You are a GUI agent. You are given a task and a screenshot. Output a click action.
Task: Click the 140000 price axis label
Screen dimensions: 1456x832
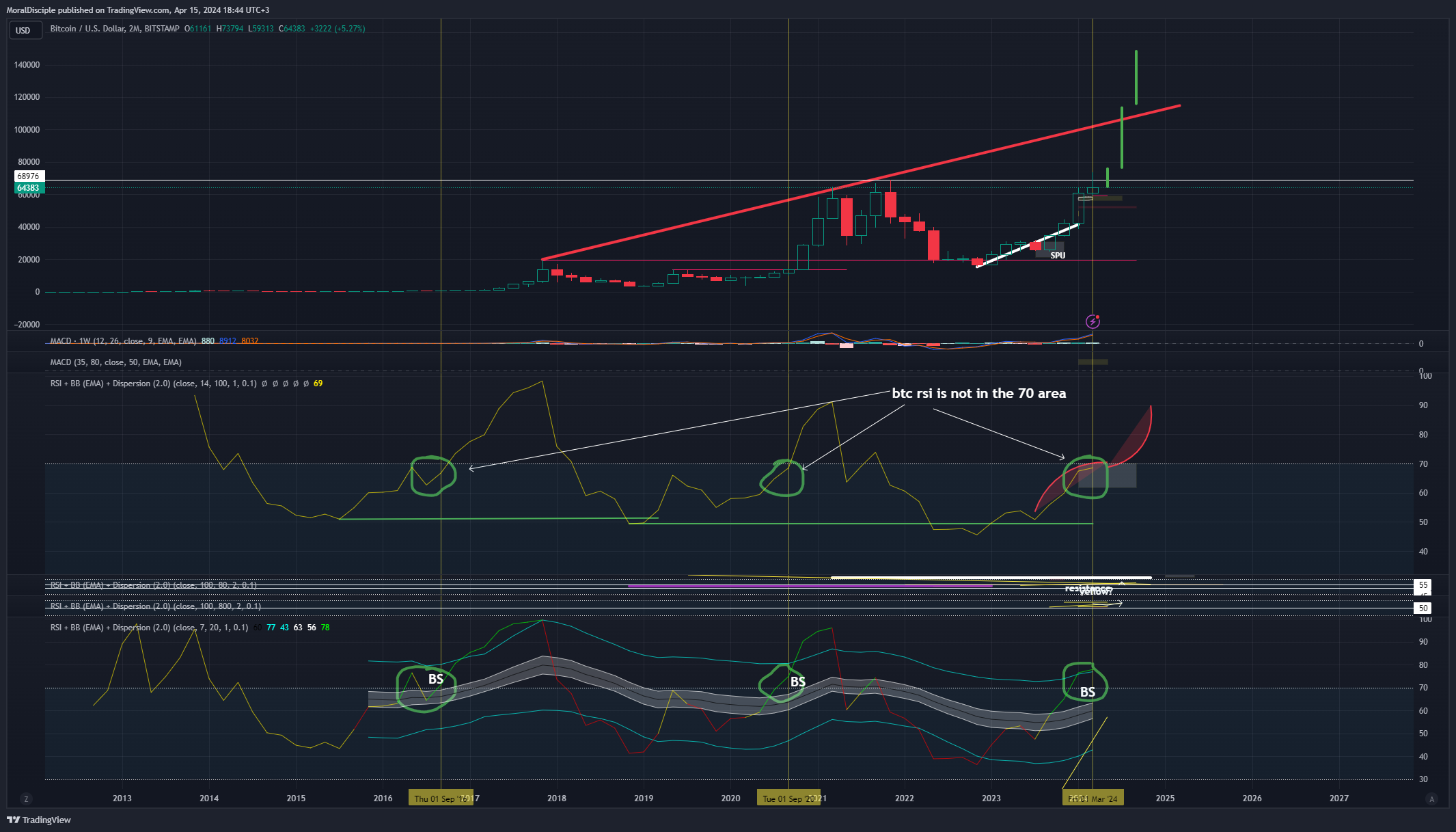27,65
